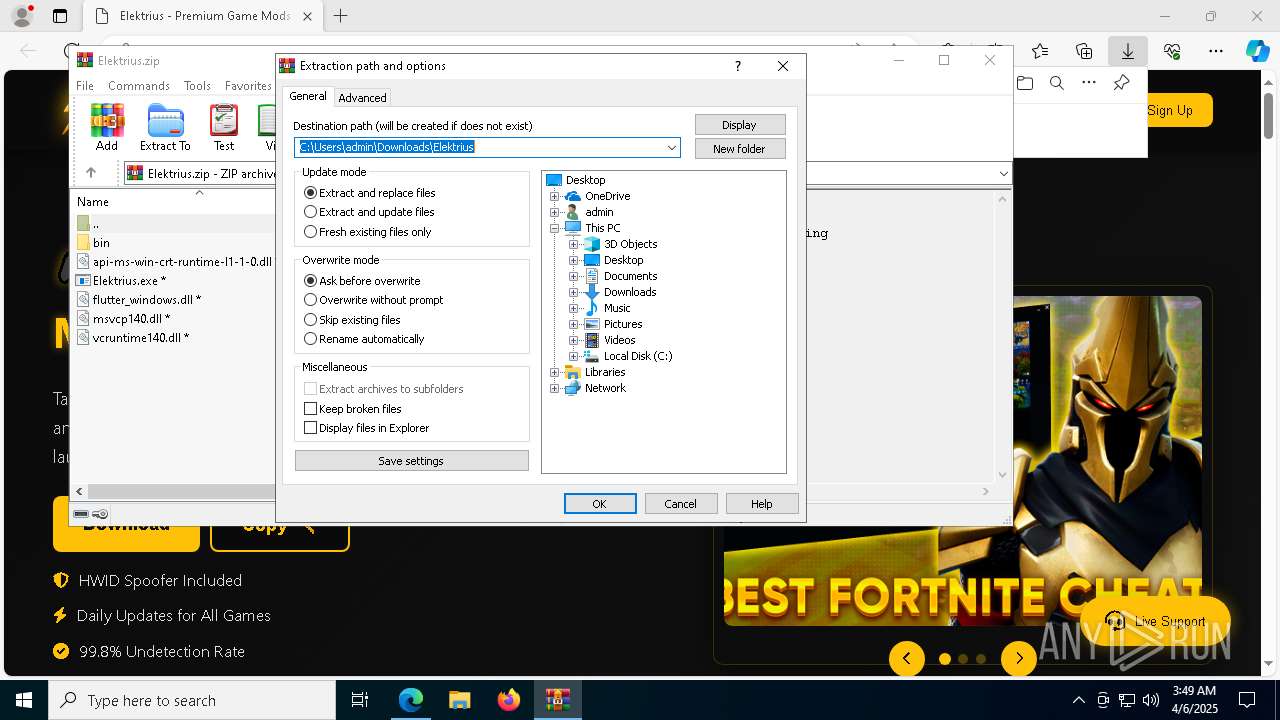Select Fresh existing files only option
The image size is (1280, 720).
click(368, 232)
